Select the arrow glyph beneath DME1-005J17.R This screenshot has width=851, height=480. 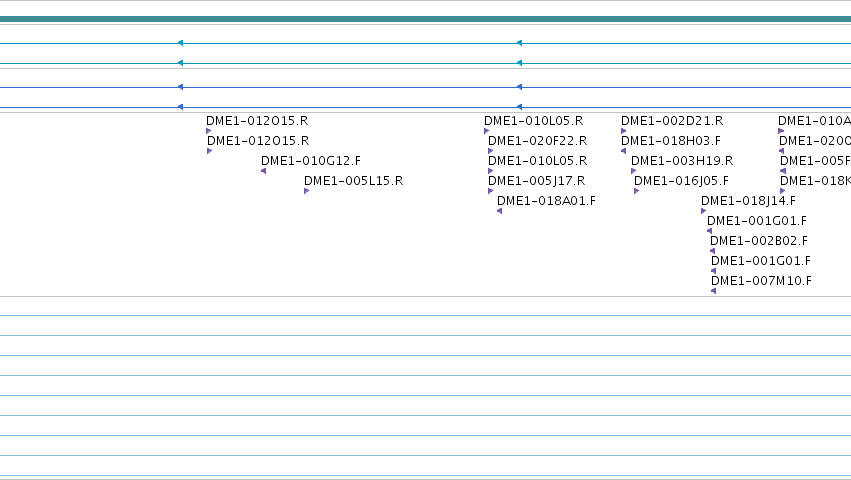click(491, 191)
